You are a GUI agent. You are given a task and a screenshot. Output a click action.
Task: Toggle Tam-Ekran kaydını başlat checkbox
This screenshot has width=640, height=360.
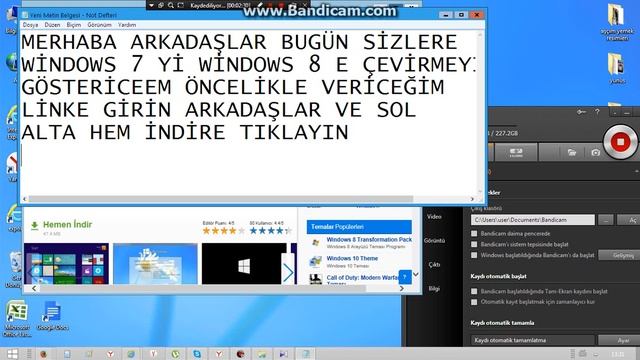[x=474, y=291]
